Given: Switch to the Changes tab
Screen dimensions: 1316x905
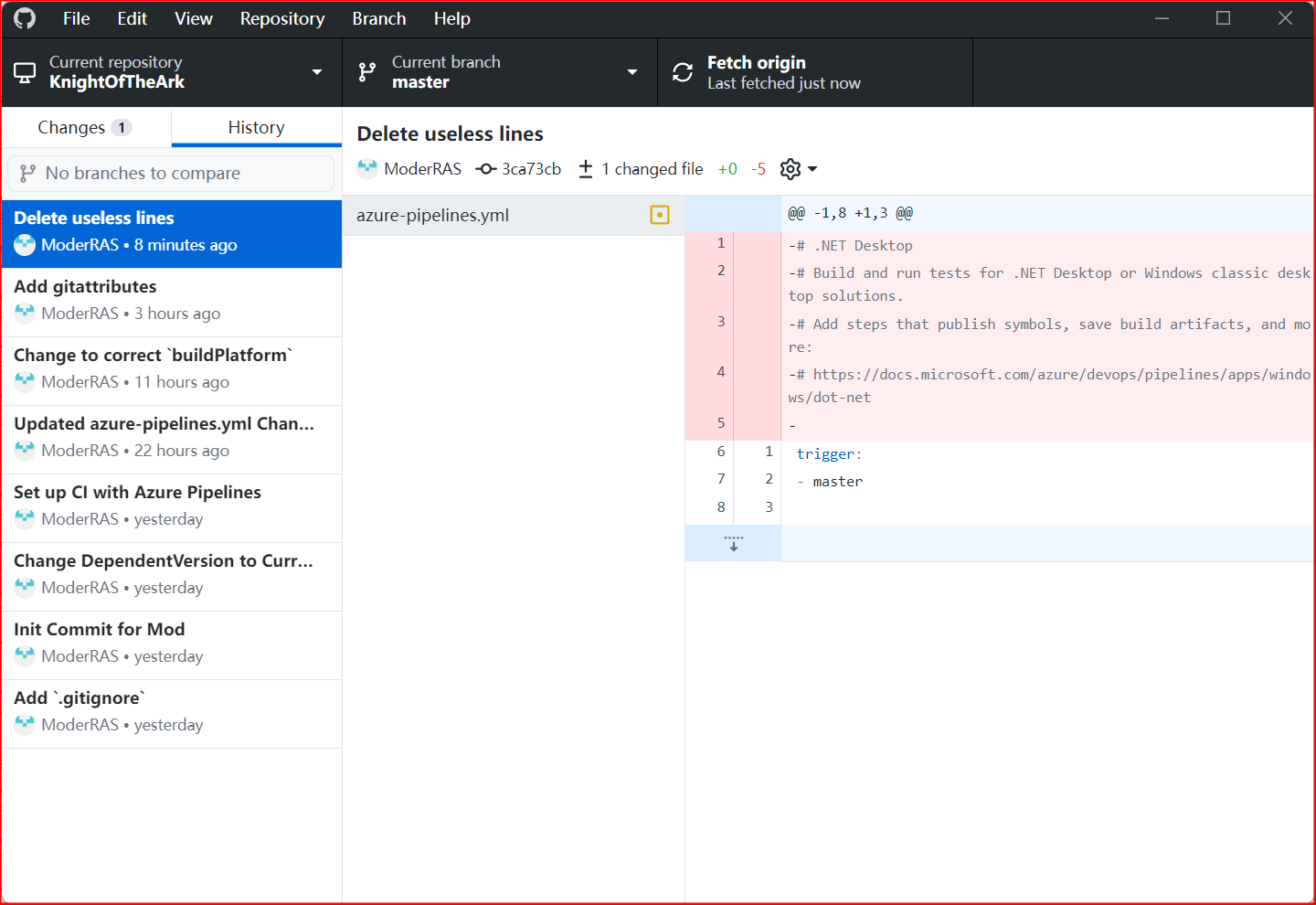Looking at the screenshot, I should [85, 127].
